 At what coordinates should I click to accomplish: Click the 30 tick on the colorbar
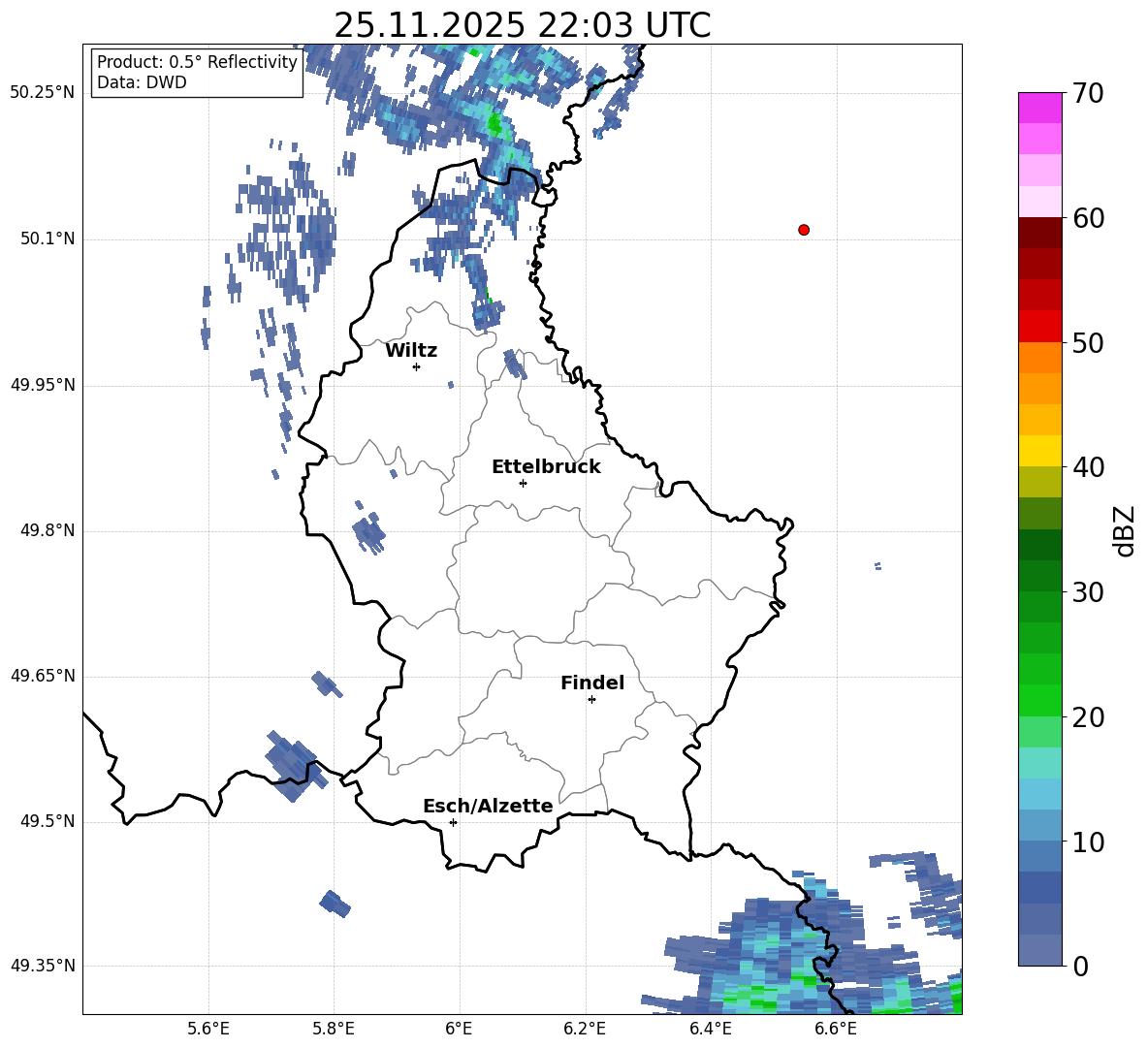click(1088, 592)
